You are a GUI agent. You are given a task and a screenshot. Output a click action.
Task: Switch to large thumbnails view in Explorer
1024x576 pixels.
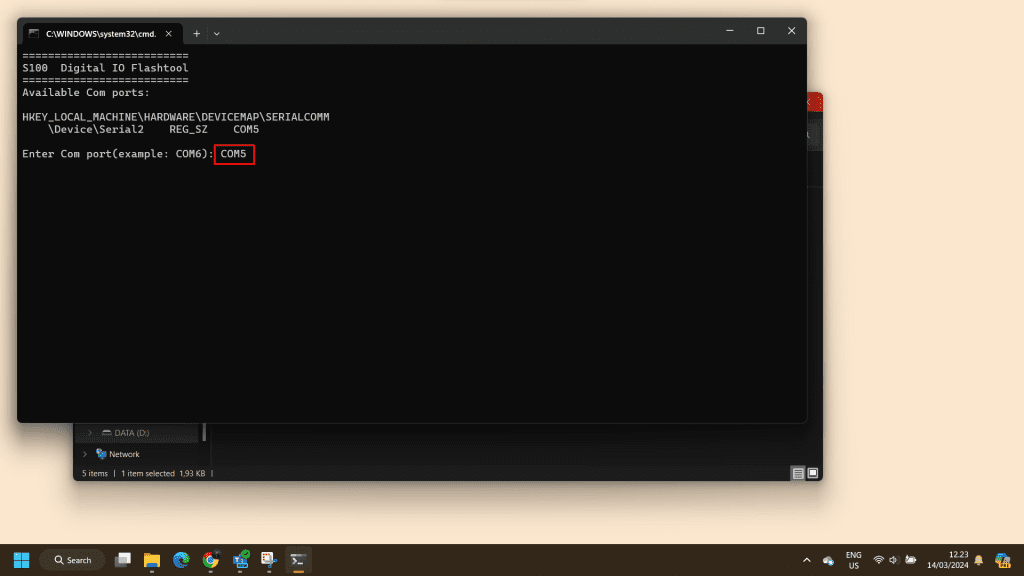(x=813, y=473)
